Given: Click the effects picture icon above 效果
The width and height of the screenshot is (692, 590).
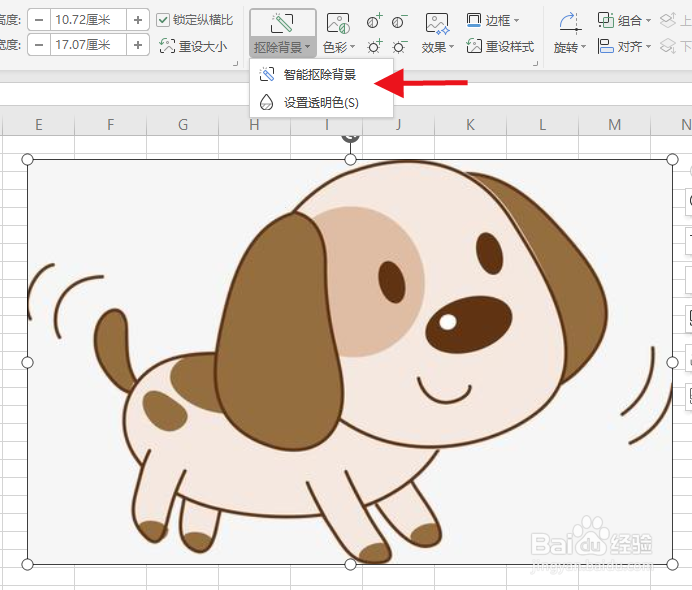Looking at the screenshot, I should pyautogui.click(x=437, y=23).
